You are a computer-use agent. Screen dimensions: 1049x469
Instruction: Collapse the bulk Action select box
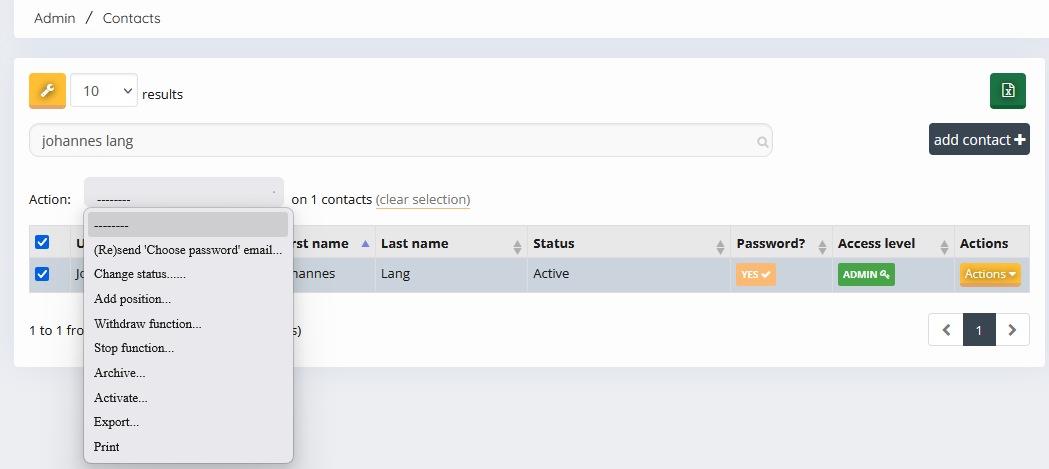pyautogui.click(x=184, y=199)
